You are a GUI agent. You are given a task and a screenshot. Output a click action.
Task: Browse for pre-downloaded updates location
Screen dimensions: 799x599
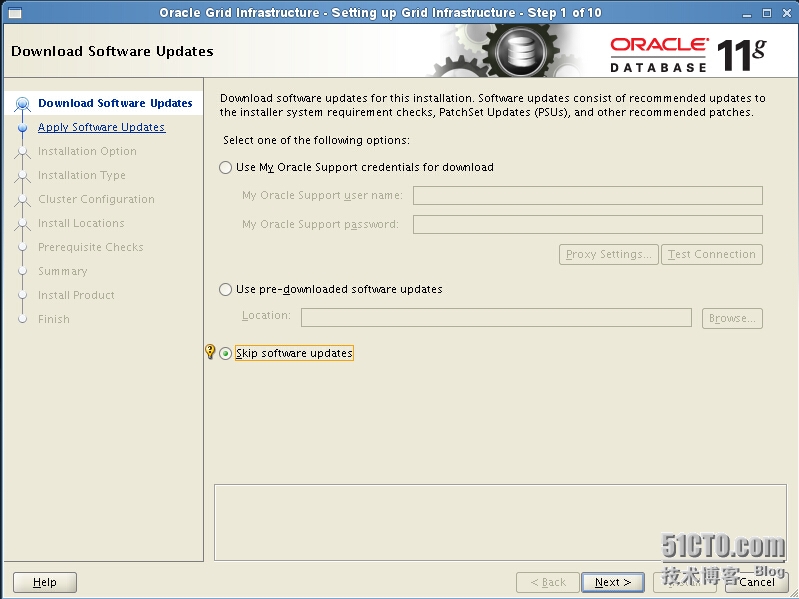pyautogui.click(x=732, y=318)
